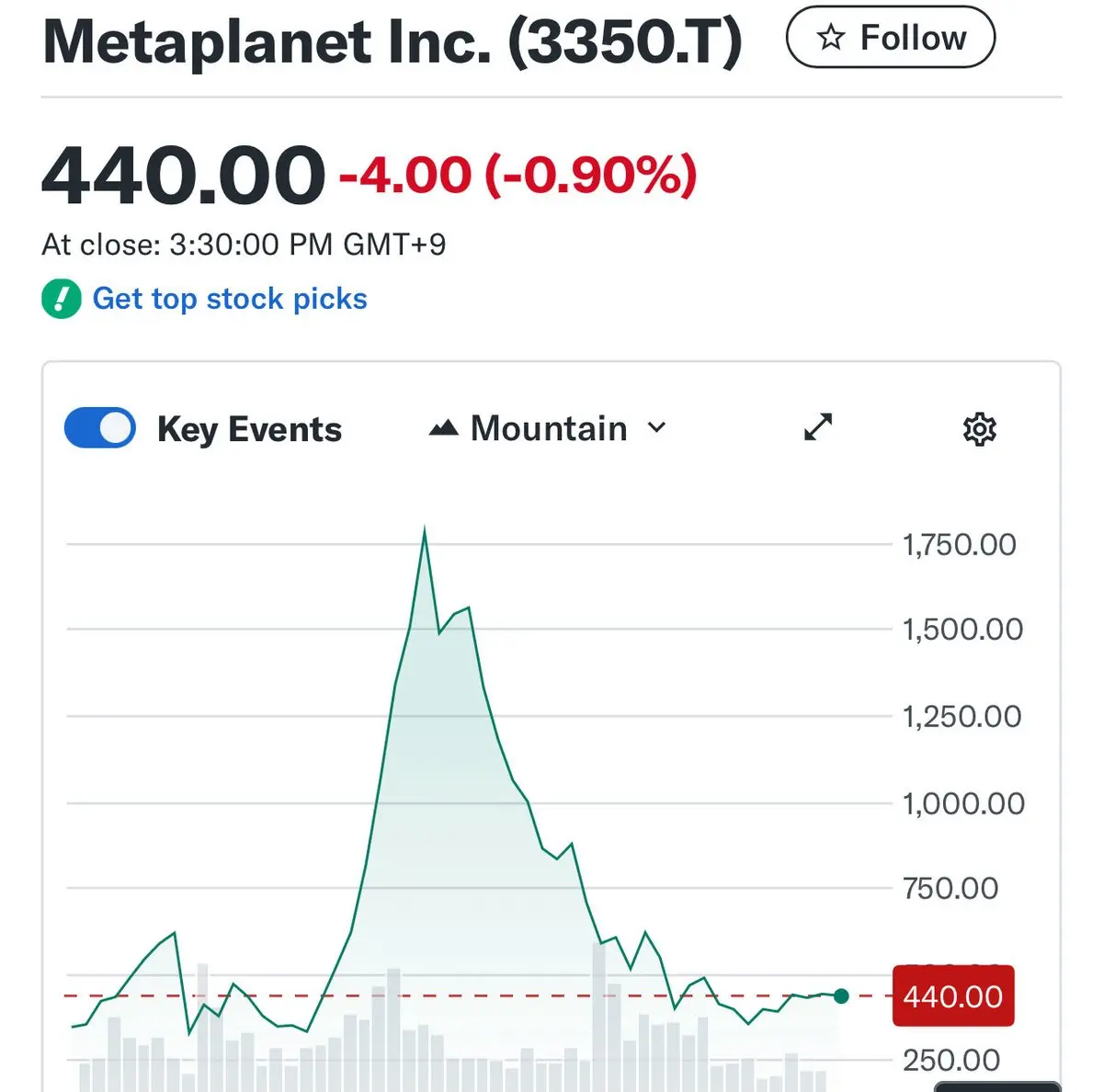Image resolution: width=1103 pixels, height=1092 pixels.
Task: Follow Metaplanet Inc. stock
Action: [x=890, y=38]
